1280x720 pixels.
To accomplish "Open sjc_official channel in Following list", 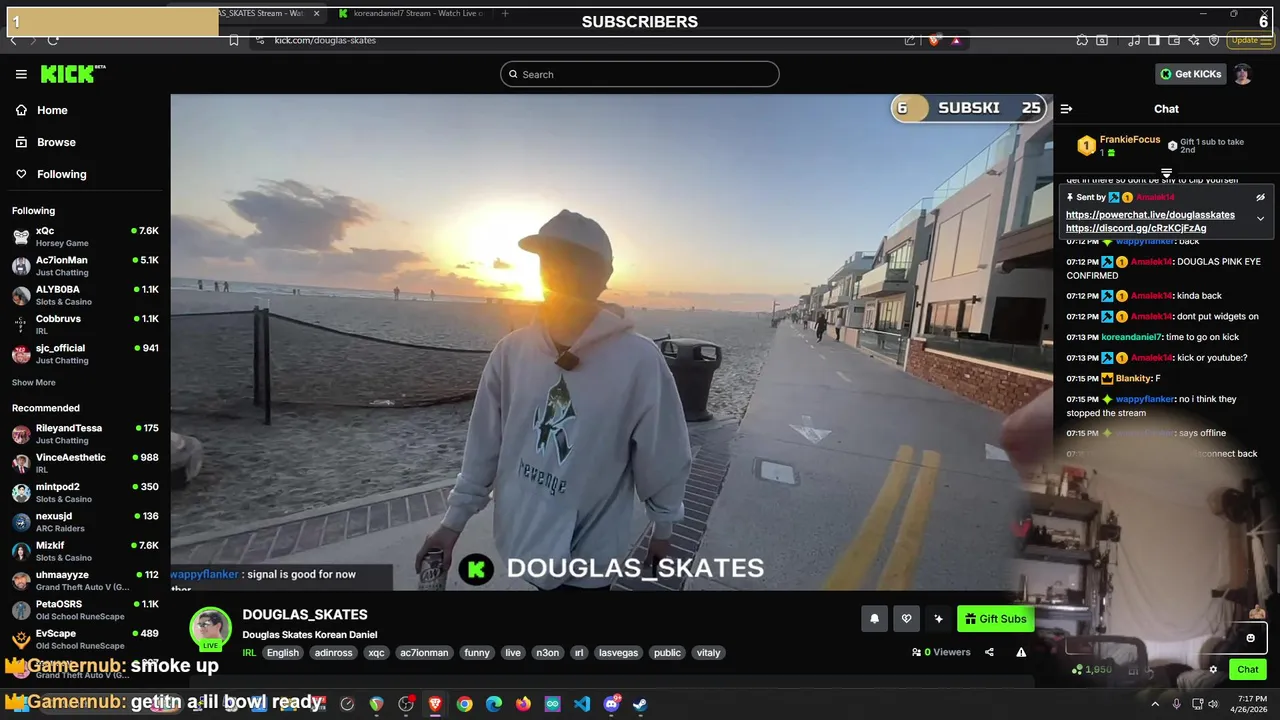I will 85,353.
